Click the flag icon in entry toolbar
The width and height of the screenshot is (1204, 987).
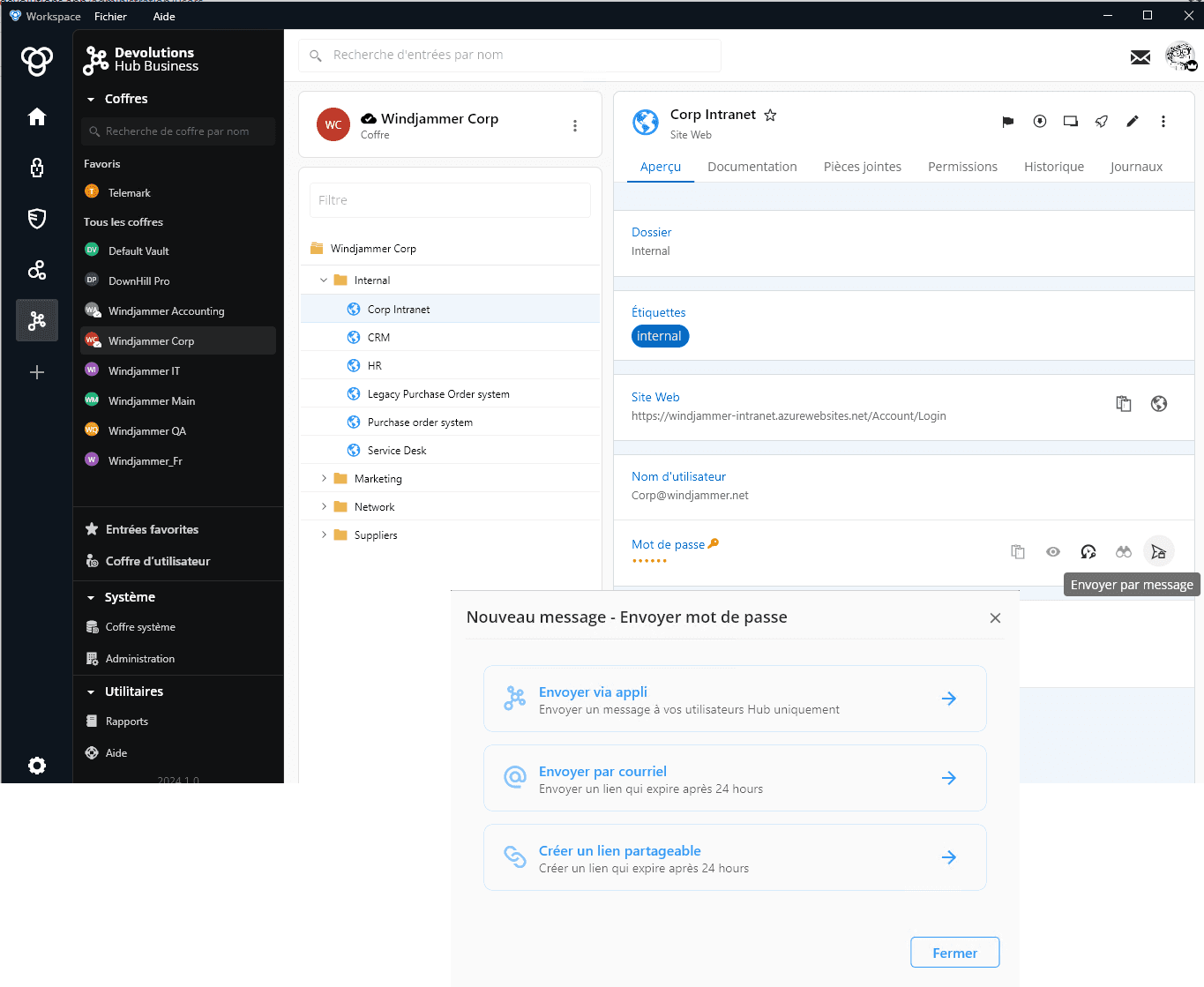click(1007, 122)
